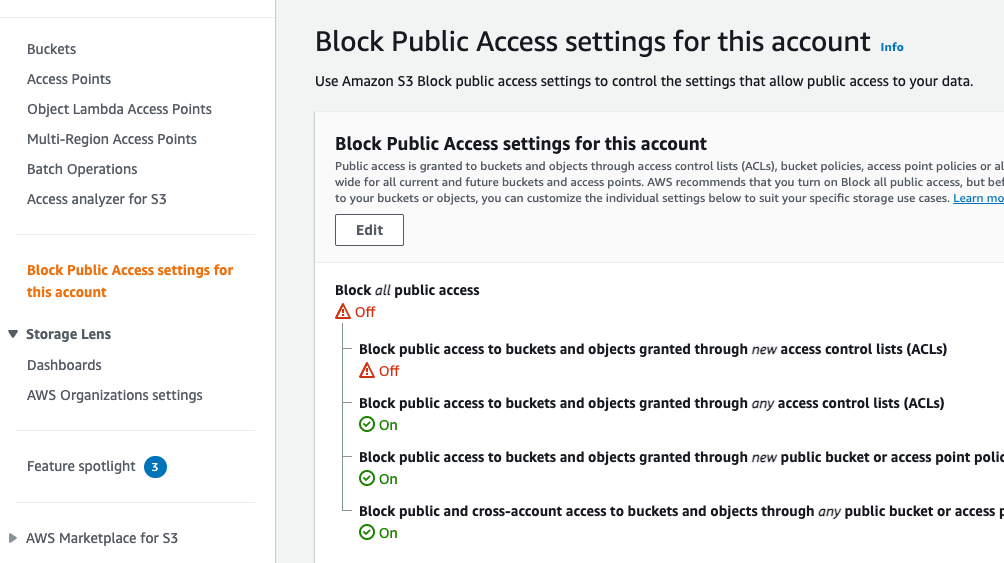Open Storage Lens Dashboards
Screen dimensions: 1004x563
click(x=64, y=365)
